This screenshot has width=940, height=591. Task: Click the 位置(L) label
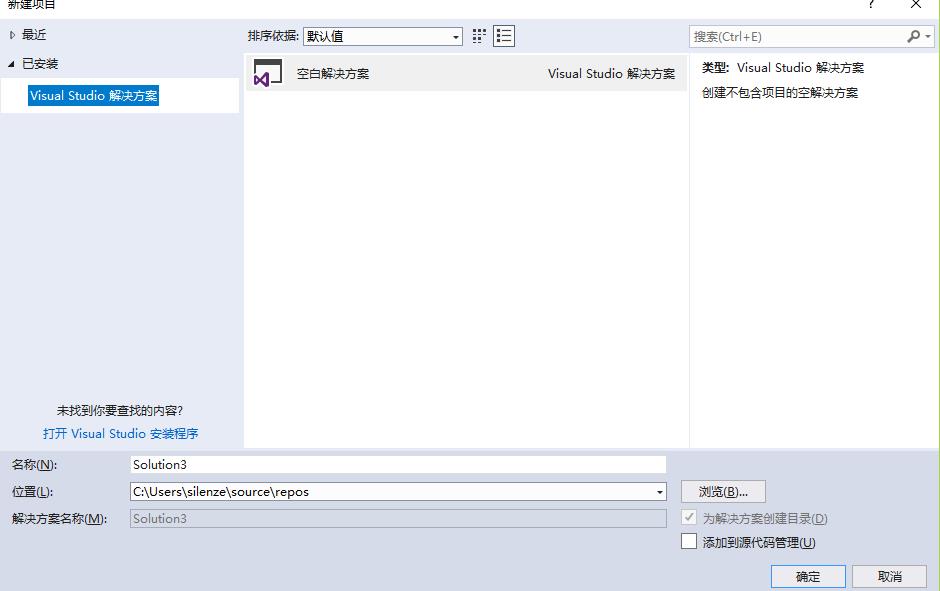[x=32, y=492]
